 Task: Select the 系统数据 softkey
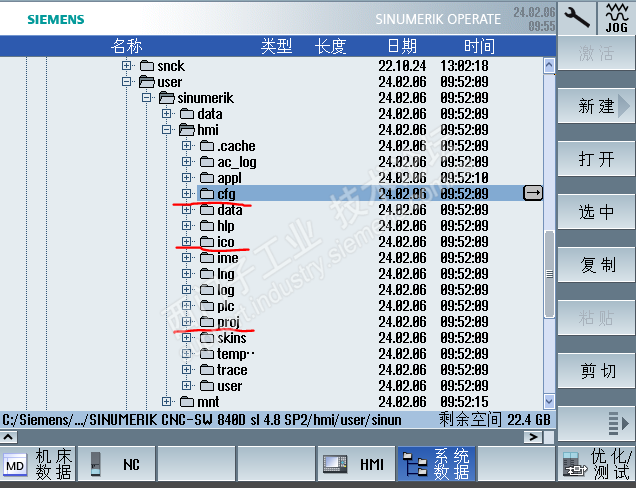pos(436,464)
